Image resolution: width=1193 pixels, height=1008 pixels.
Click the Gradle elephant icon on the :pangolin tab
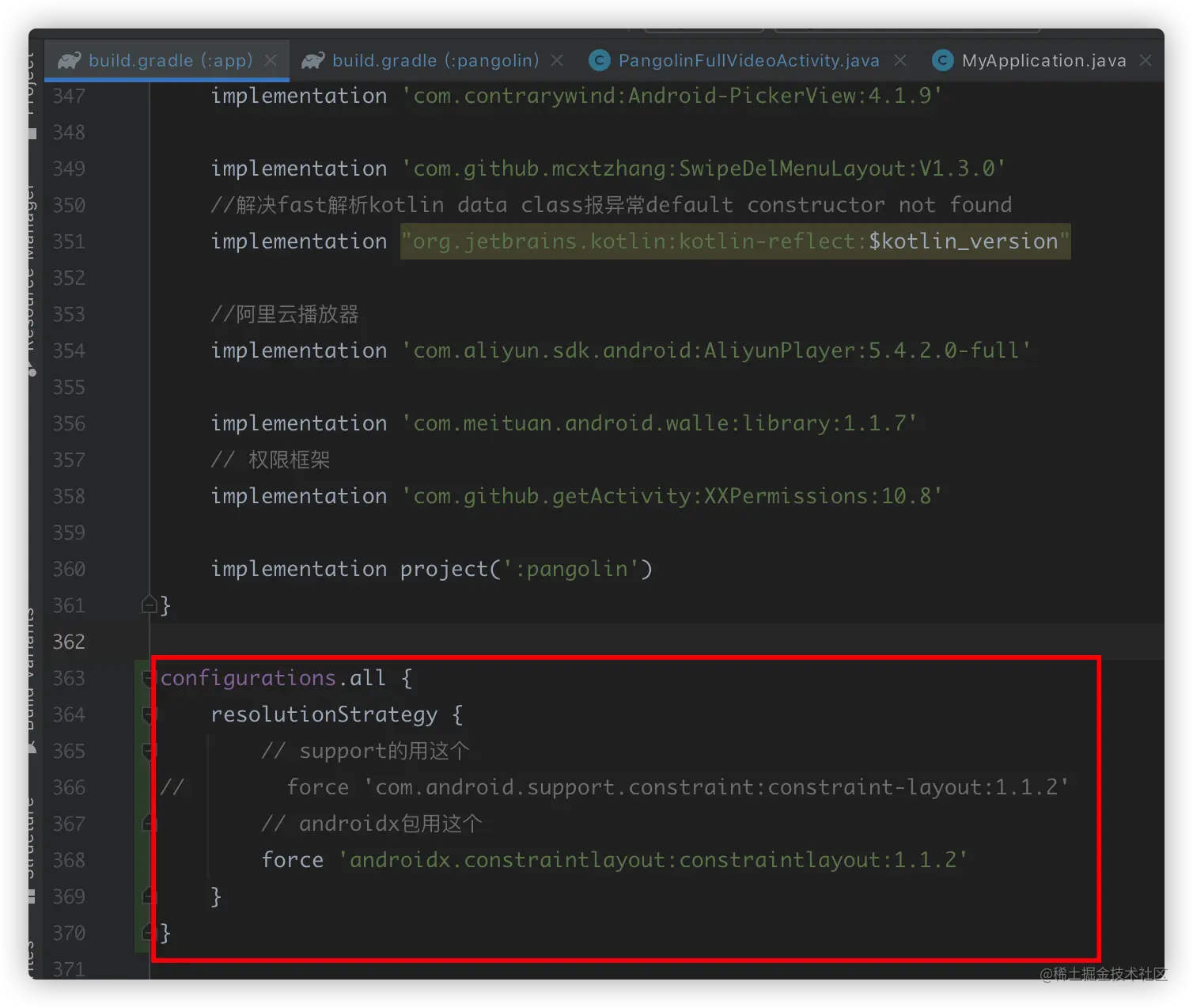click(x=313, y=61)
